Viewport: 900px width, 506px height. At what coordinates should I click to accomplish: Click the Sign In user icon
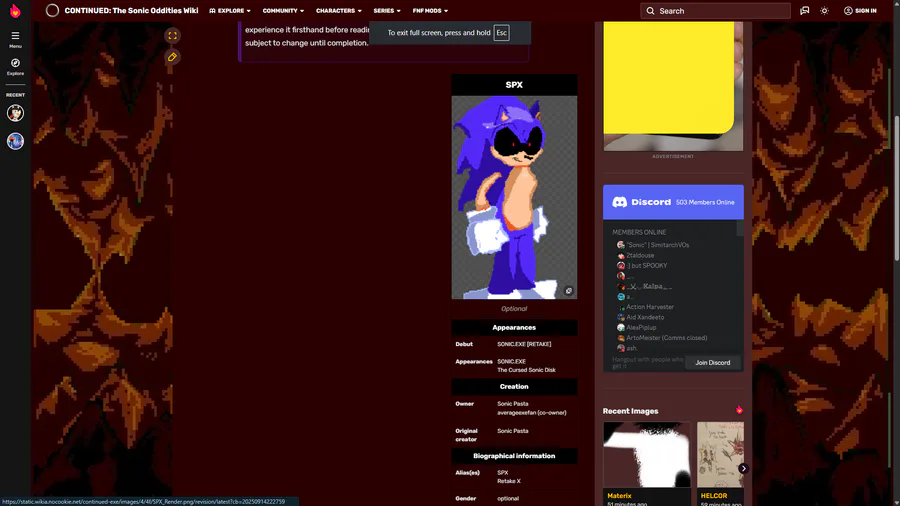pyautogui.click(x=848, y=10)
